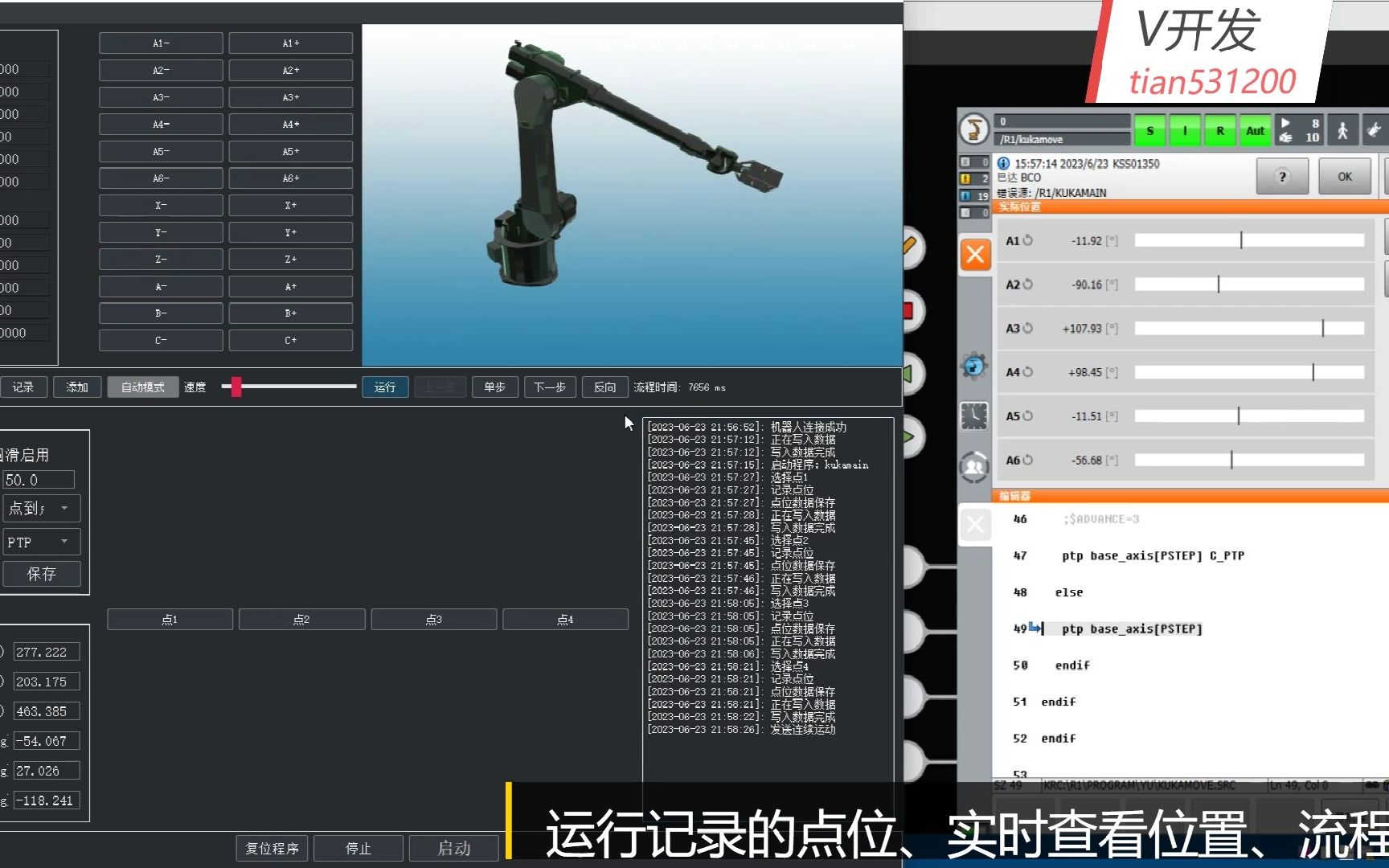Click the A2 axis rotation icon
This screenshot has height=868, width=1389.
pos(1027,285)
